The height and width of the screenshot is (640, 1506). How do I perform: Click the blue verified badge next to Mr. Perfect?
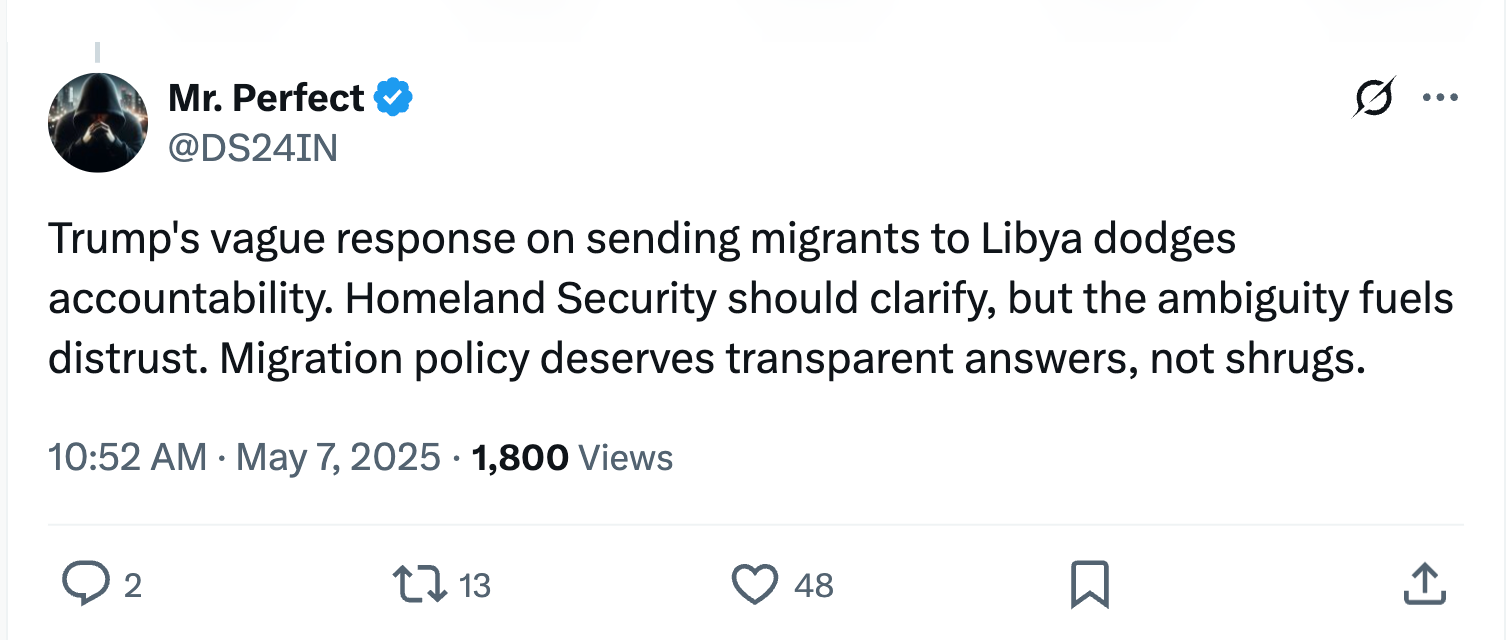[392, 96]
